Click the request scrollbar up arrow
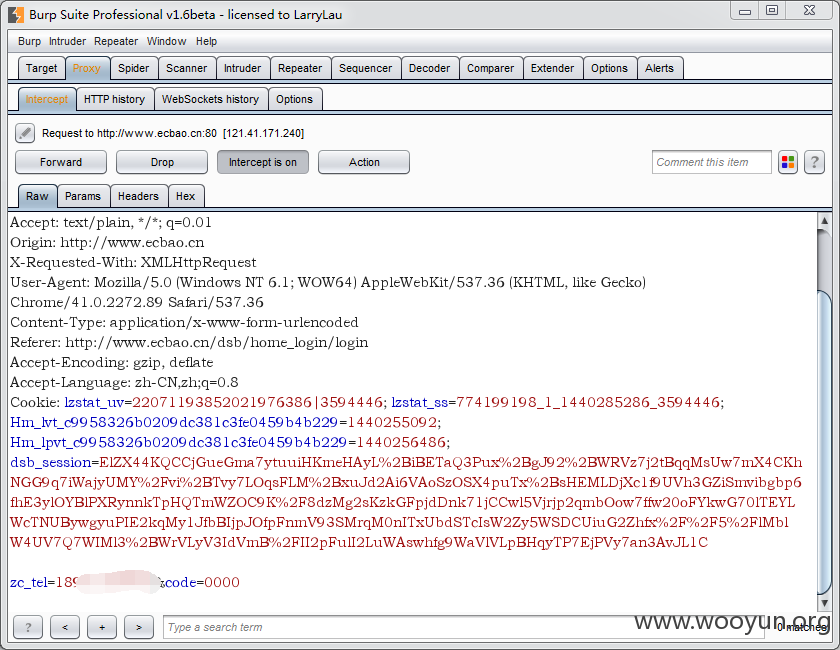Viewport: 840px width, 650px height. [x=824, y=220]
